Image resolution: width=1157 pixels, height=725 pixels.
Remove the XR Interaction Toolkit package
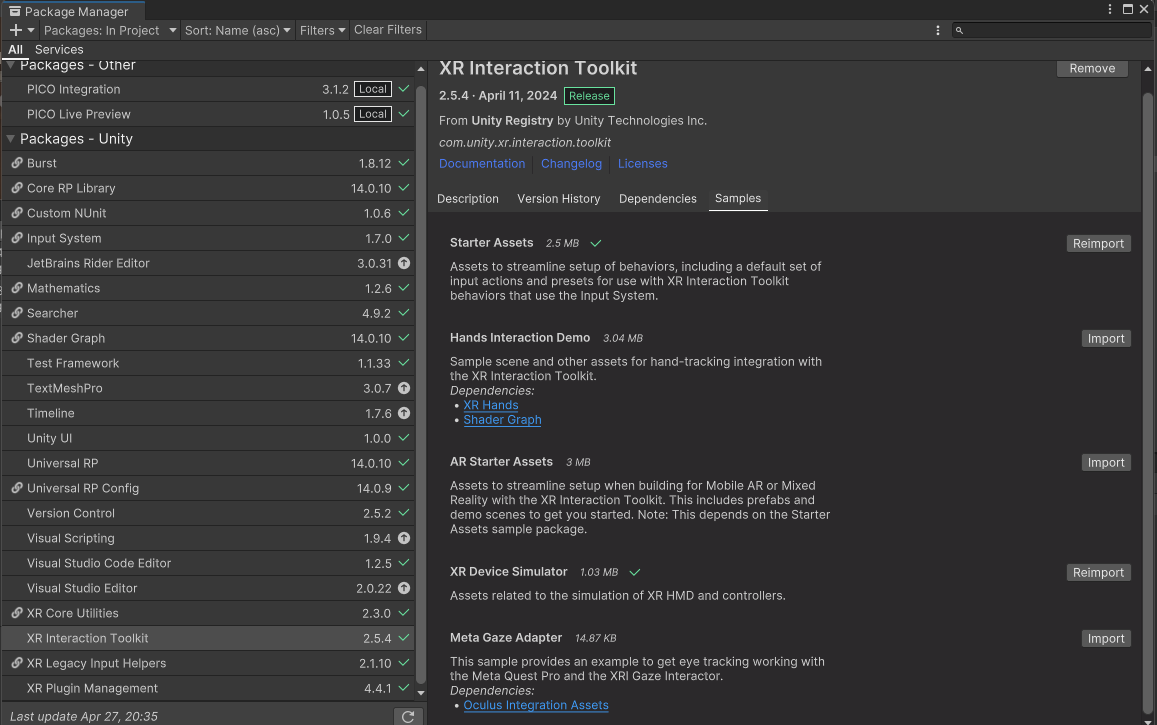coord(1092,68)
